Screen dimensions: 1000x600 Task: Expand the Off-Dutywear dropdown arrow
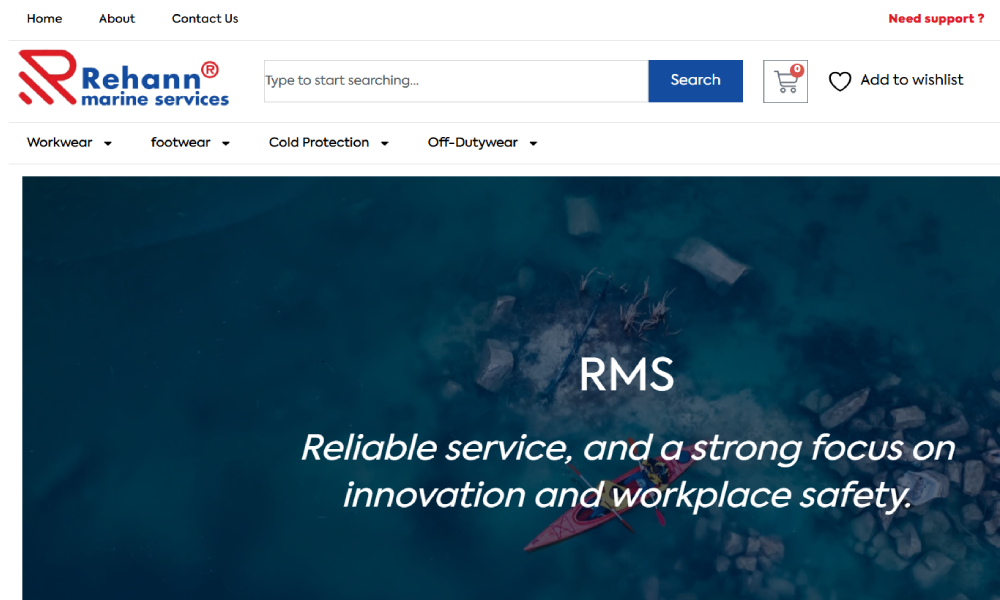click(533, 143)
